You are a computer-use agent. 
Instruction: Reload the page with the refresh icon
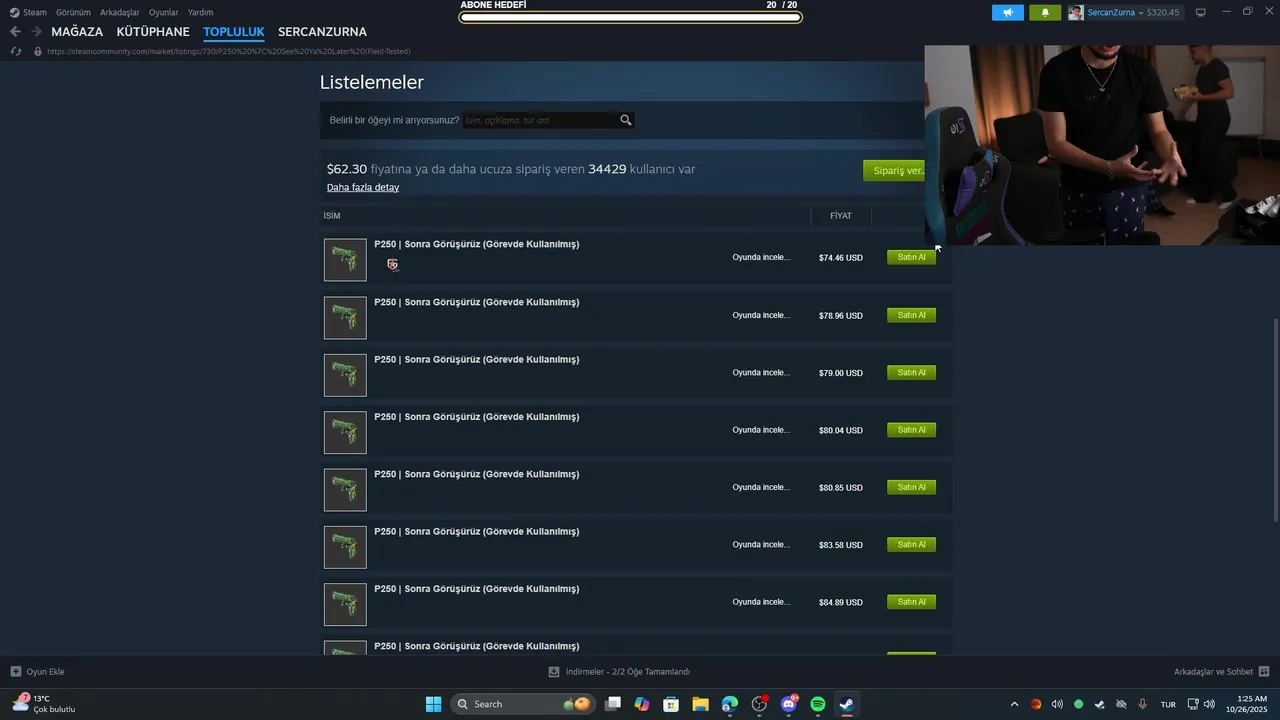pyautogui.click(x=15, y=51)
